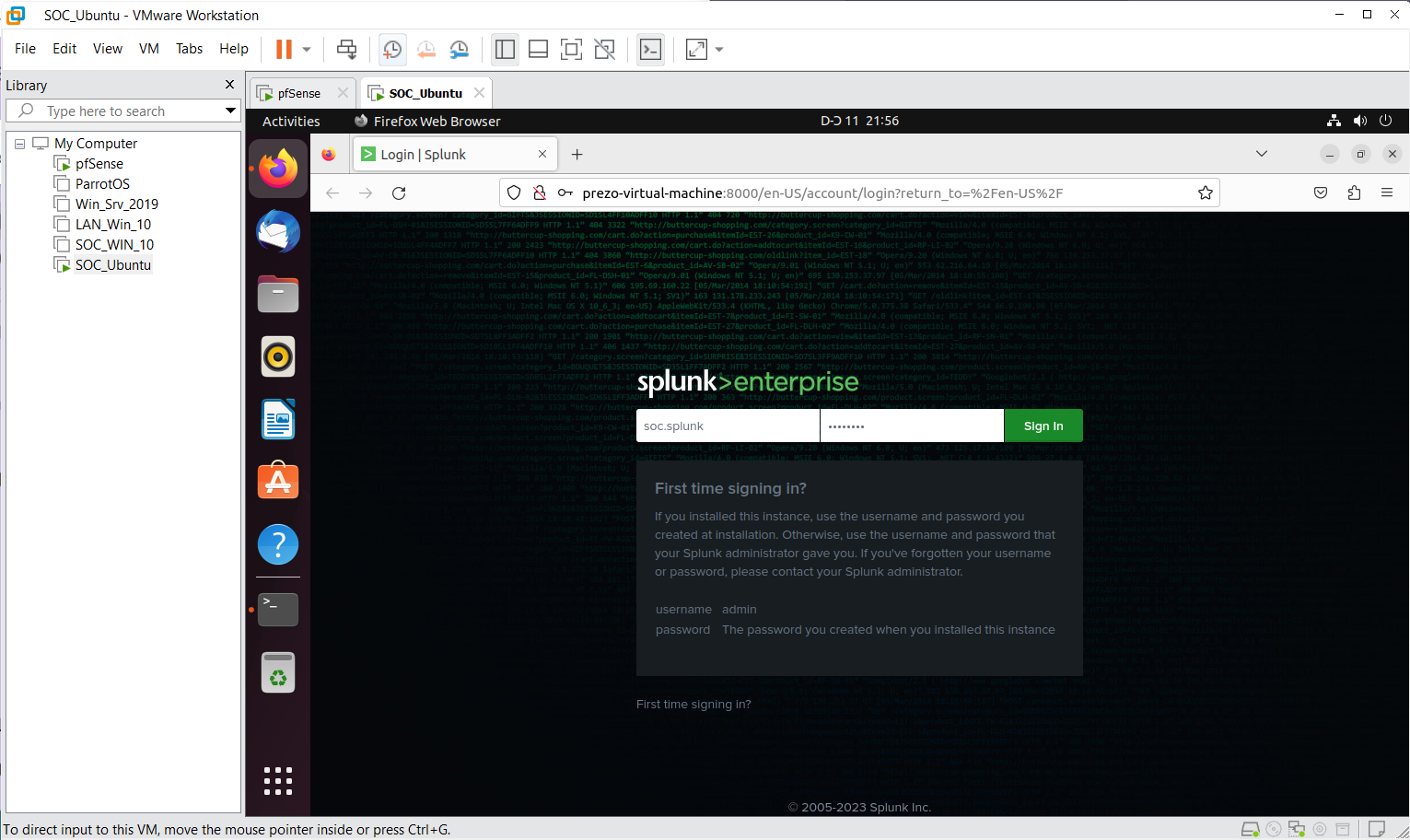Screen dimensions: 1410x840
Task: Open Rhythmbox from dock
Action: pos(278,356)
